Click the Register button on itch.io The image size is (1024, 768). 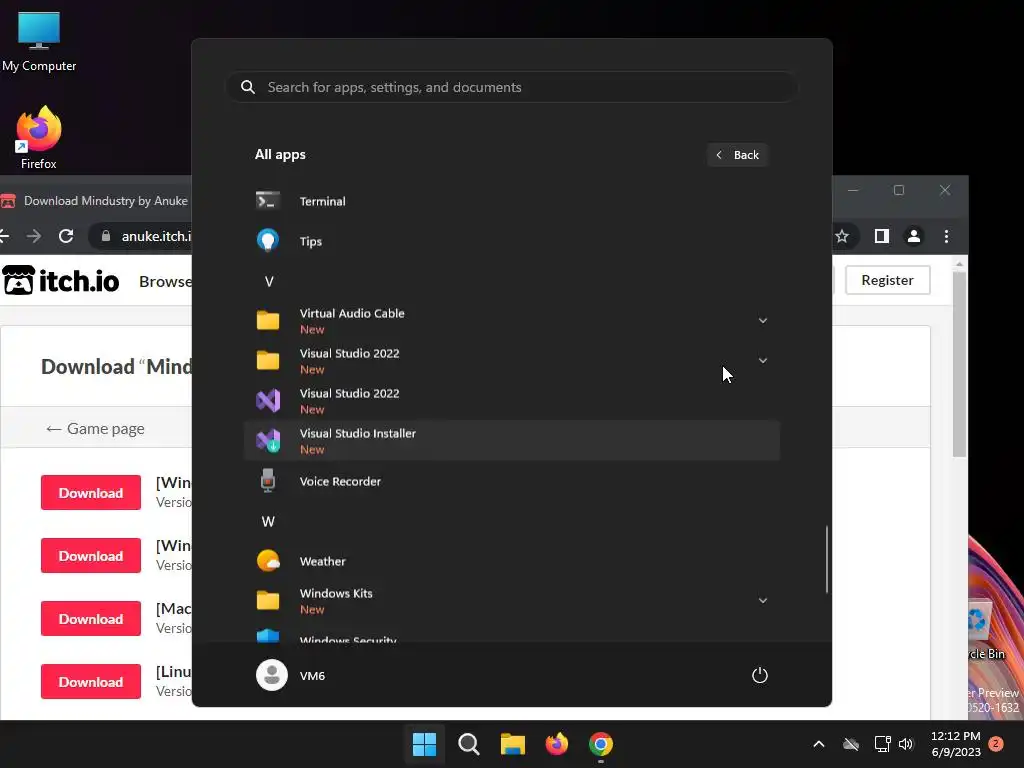(x=888, y=280)
